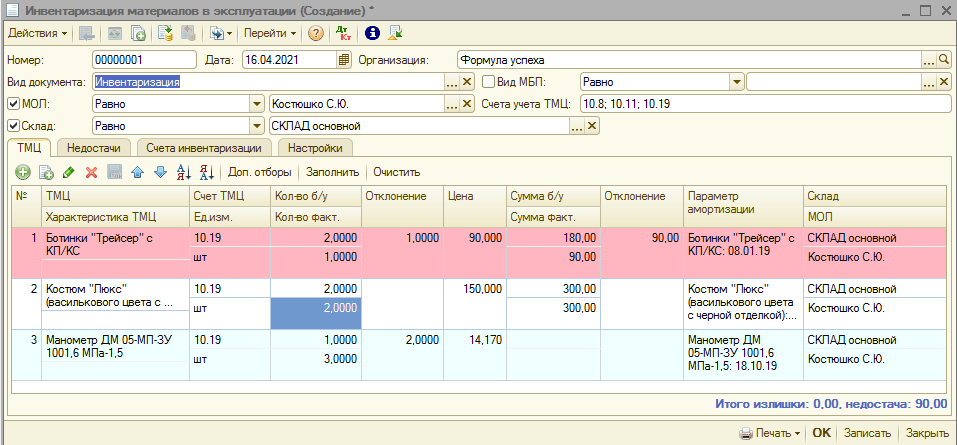Enable the Вид МБП checkbox
957x445 pixels.
coord(489,82)
